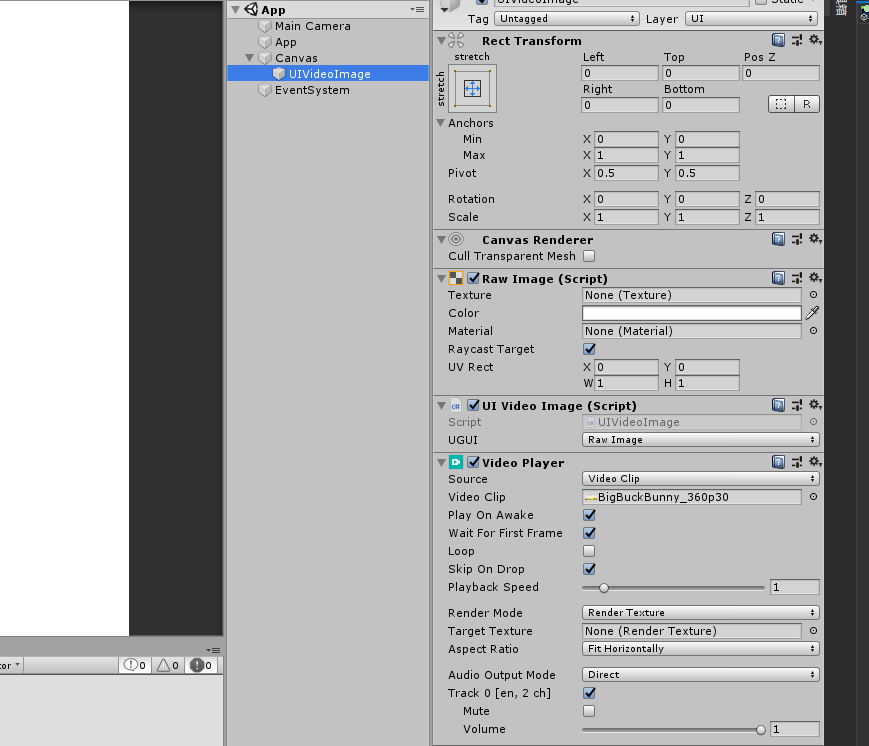
Task: Collapse the Anchors foldout
Action: tap(441, 122)
